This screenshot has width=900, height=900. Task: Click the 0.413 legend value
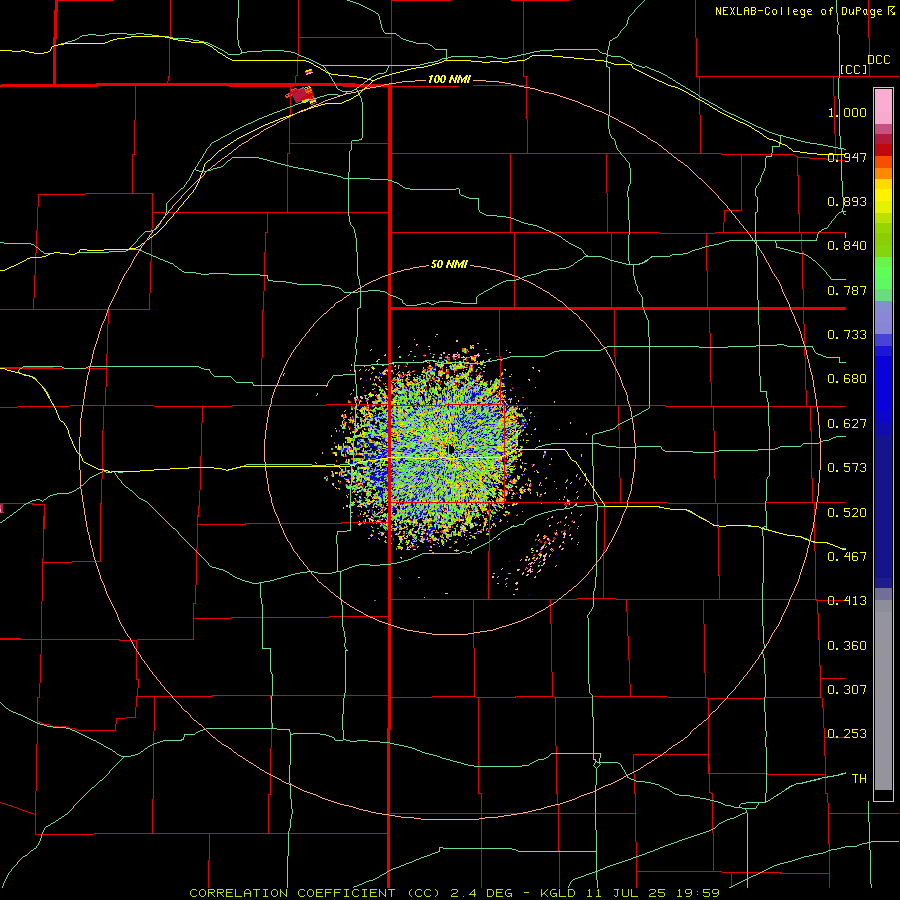(847, 601)
